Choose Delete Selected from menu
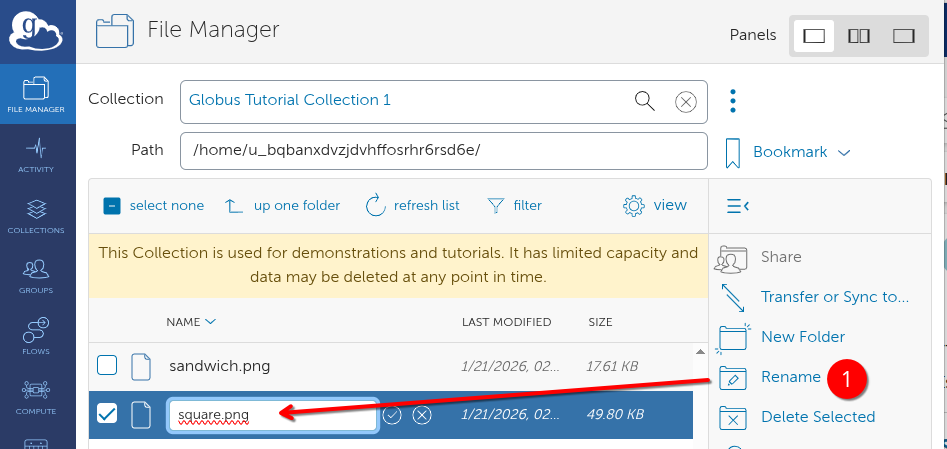The height and width of the screenshot is (449, 947). (817, 417)
